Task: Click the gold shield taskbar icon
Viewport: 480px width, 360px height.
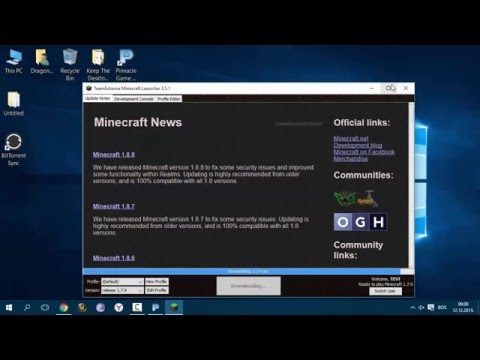Action: click(x=82, y=307)
